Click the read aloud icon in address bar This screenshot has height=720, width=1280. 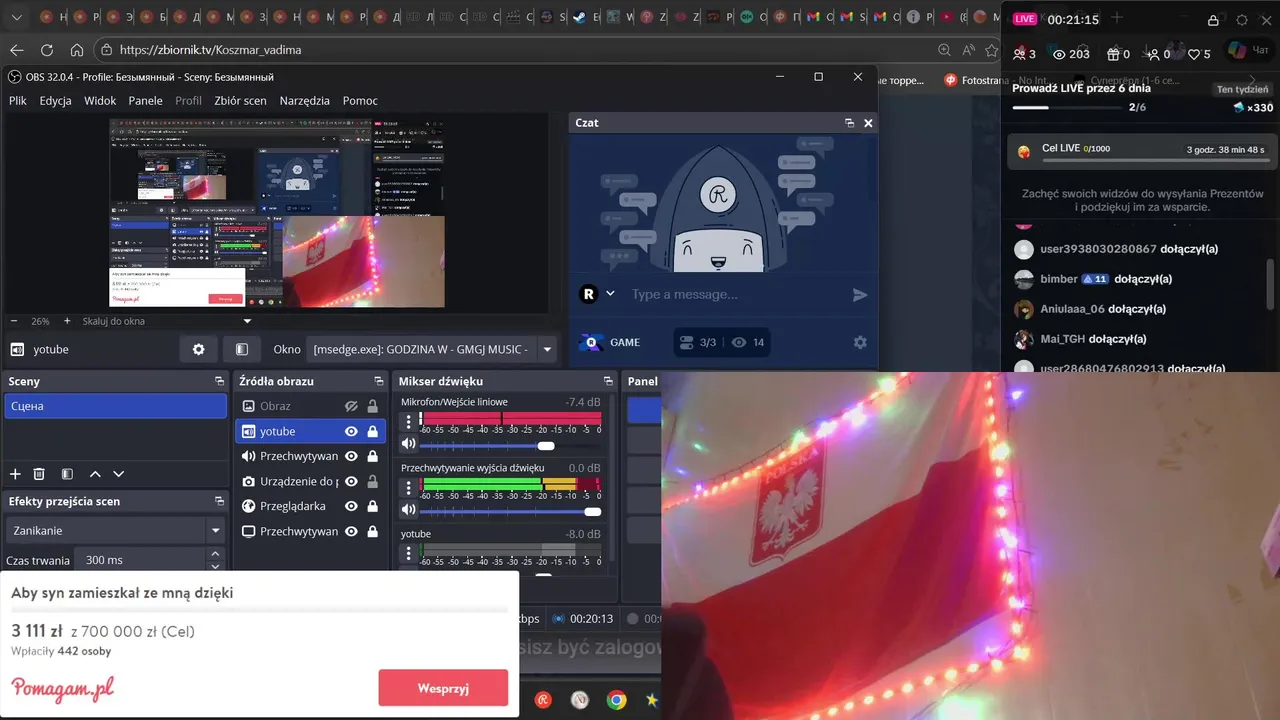(968, 50)
